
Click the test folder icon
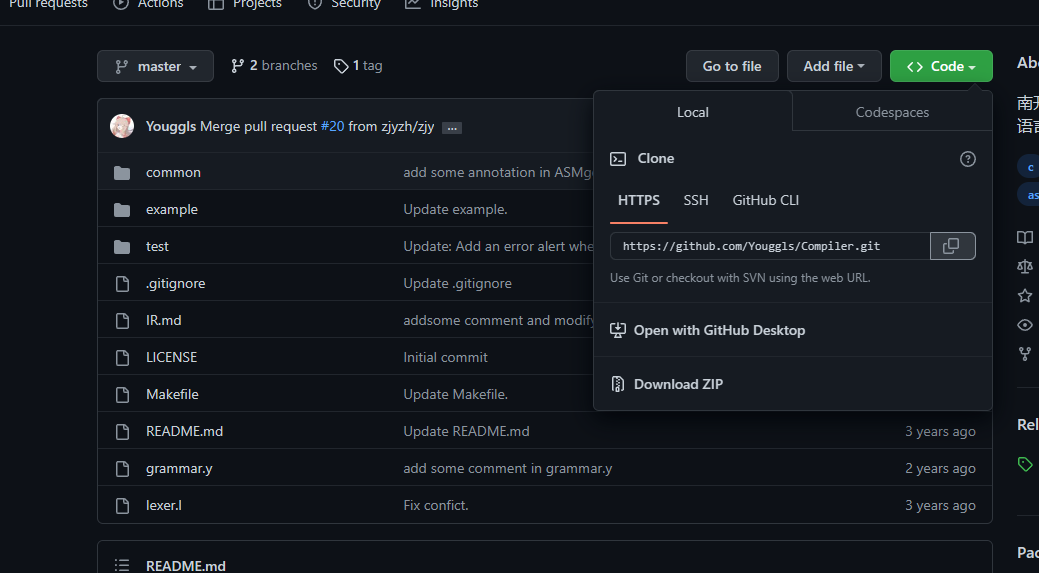click(122, 247)
